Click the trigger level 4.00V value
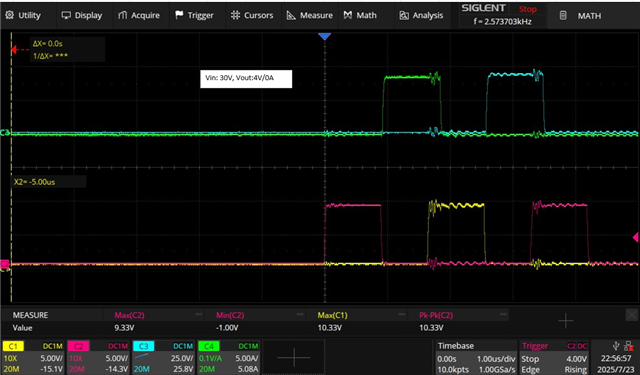 coord(576,359)
